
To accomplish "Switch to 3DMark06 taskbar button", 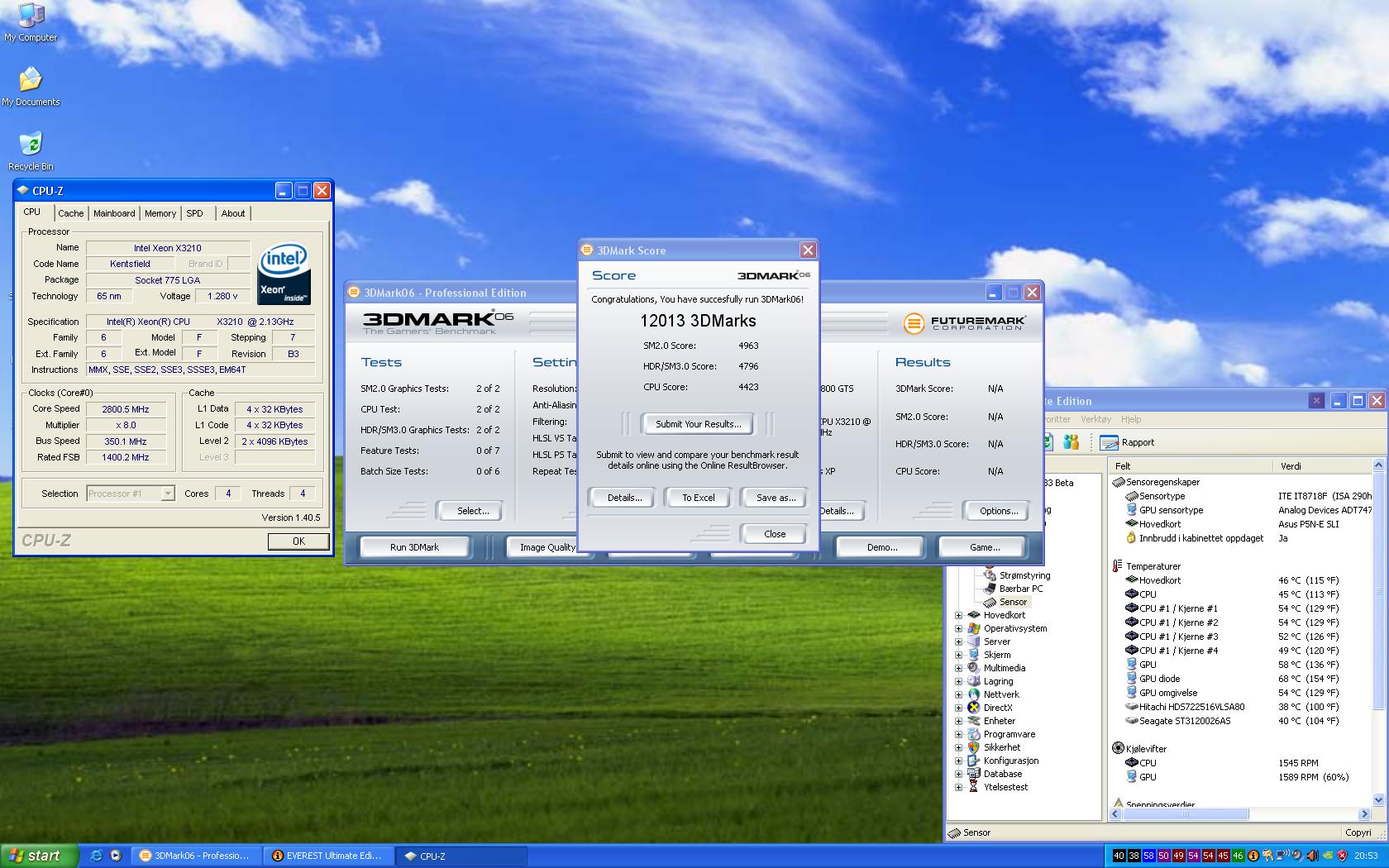I will [x=196, y=856].
